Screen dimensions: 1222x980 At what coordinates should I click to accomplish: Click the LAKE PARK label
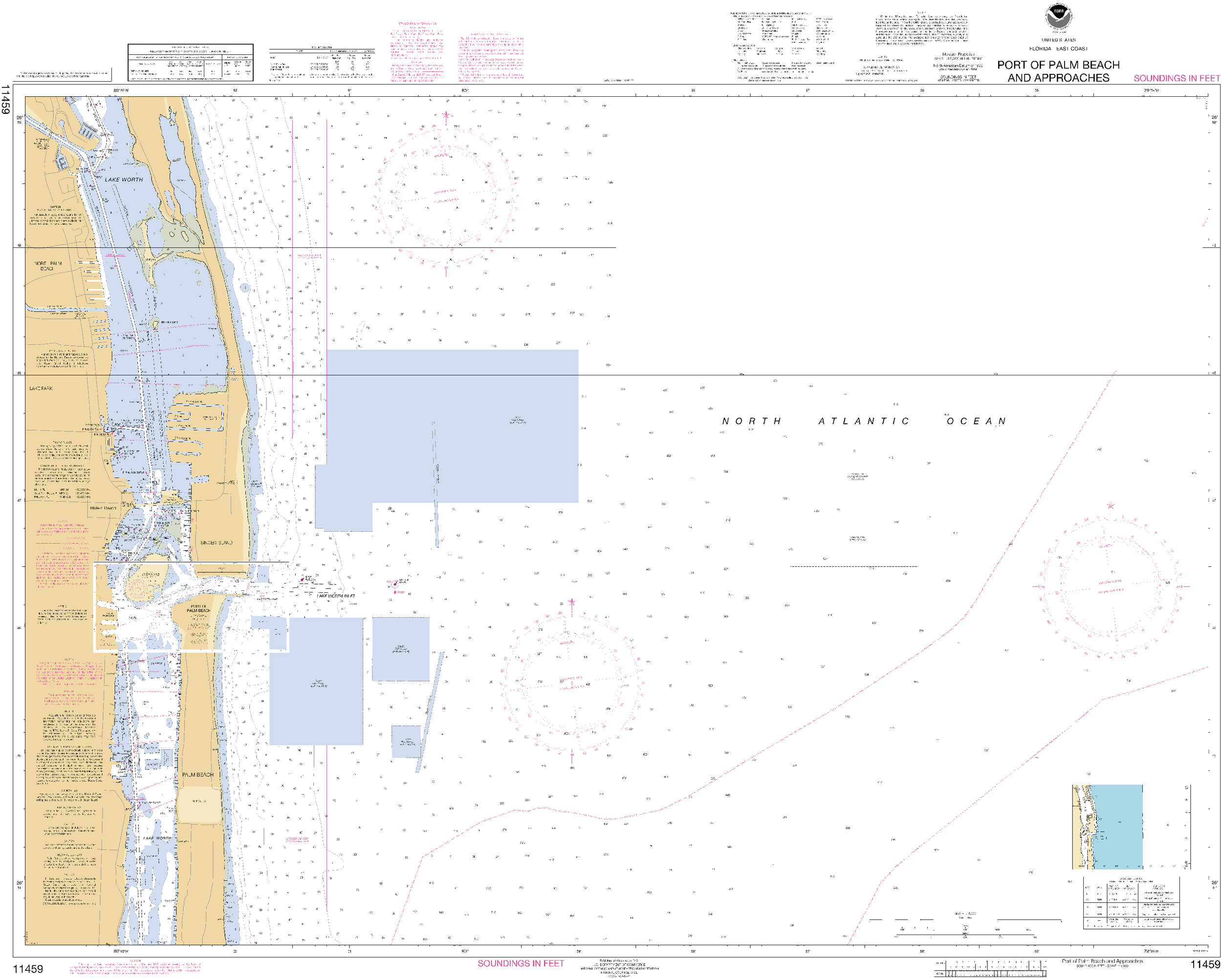(x=41, y=388)
